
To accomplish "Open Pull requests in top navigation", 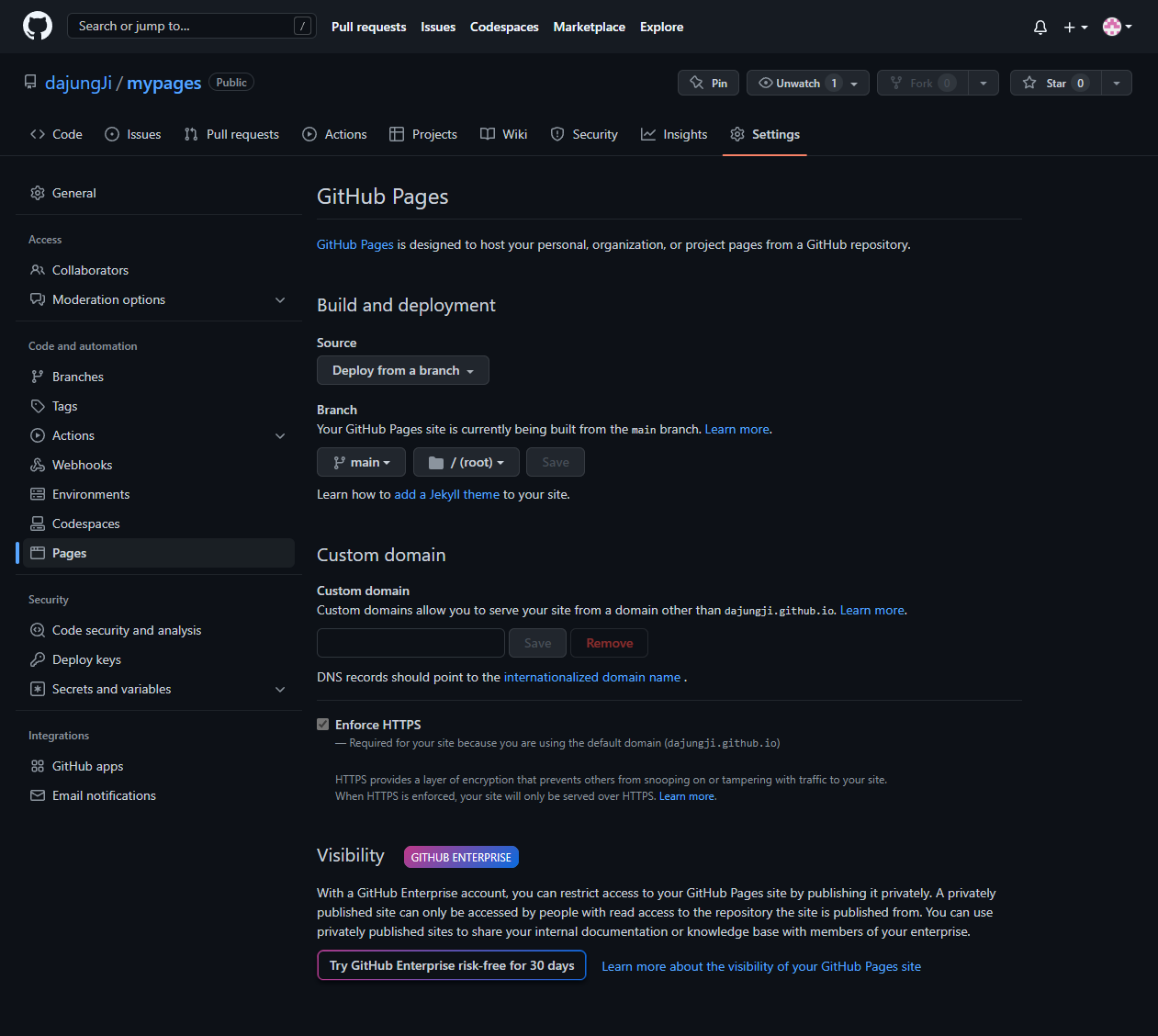I will click(368, 27).
